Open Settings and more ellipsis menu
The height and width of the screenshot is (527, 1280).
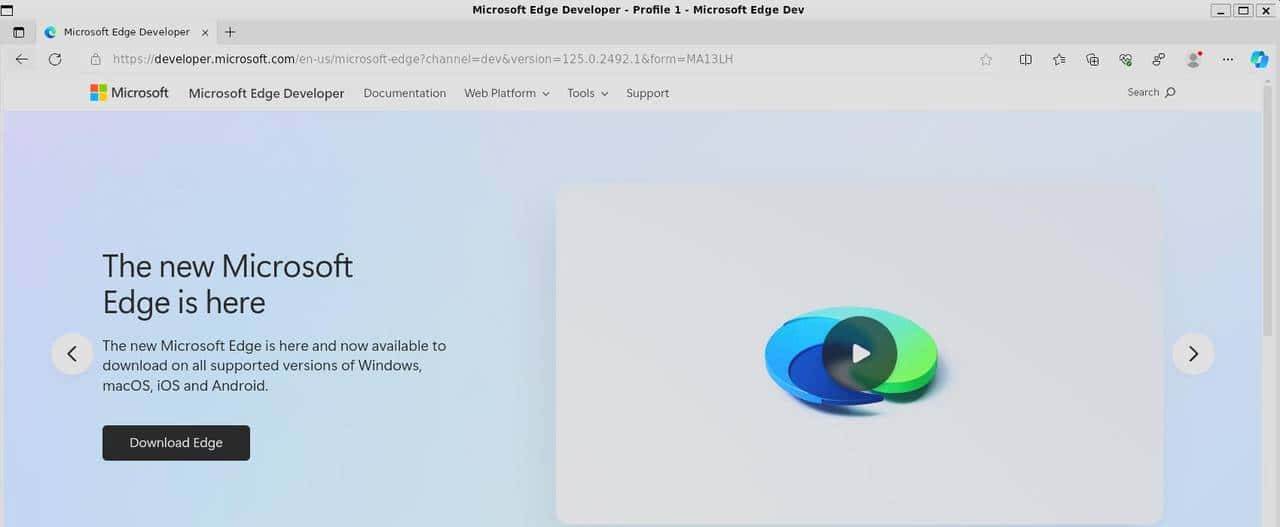(x=1228, y=60)
